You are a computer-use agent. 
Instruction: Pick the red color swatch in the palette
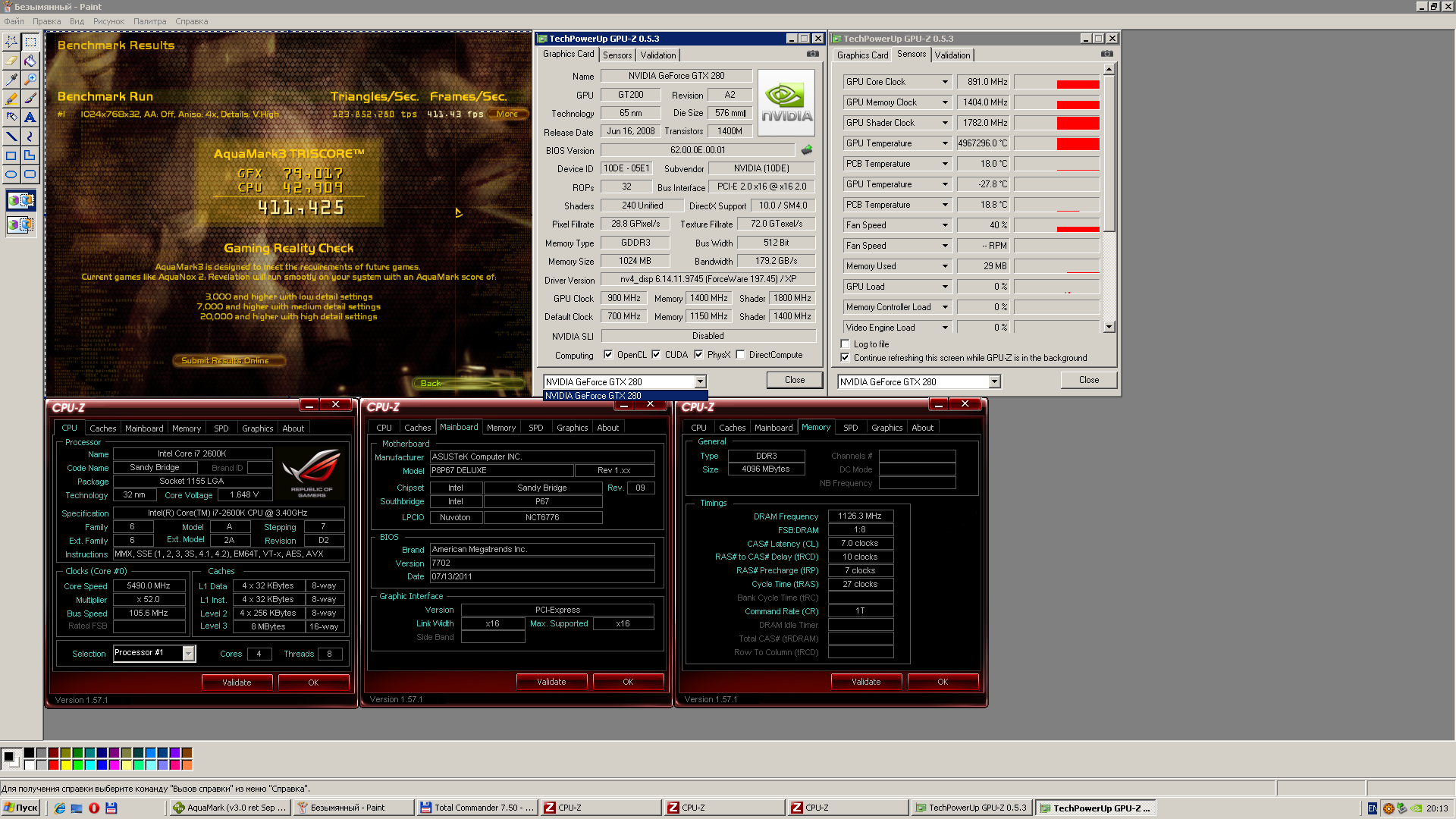(53, 765)
